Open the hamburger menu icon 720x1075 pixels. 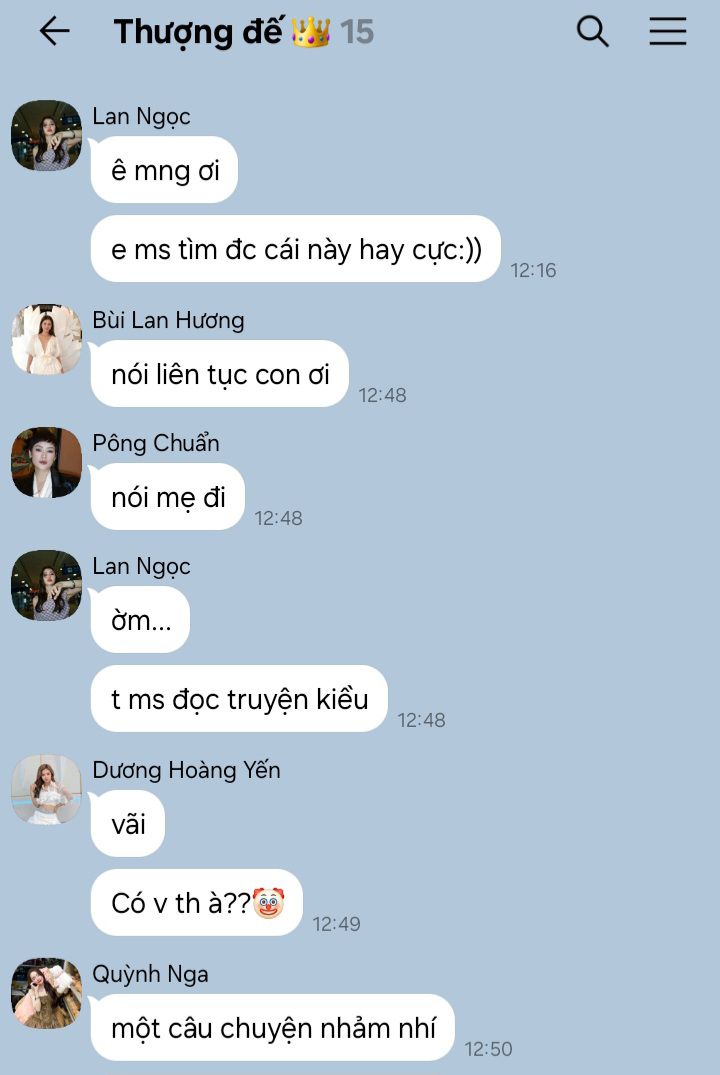668,32
